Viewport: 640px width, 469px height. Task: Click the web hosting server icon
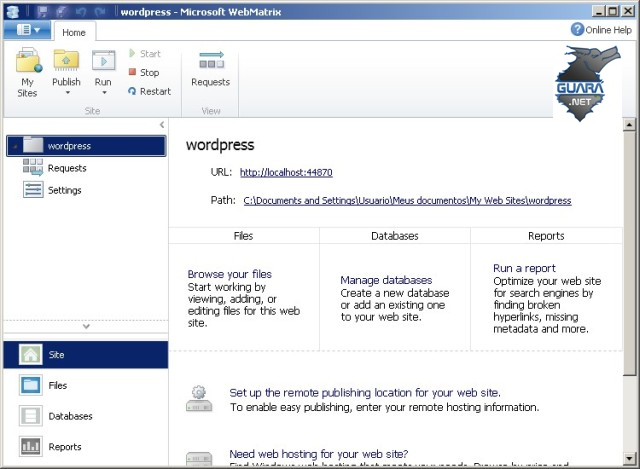tap(199, 459)
